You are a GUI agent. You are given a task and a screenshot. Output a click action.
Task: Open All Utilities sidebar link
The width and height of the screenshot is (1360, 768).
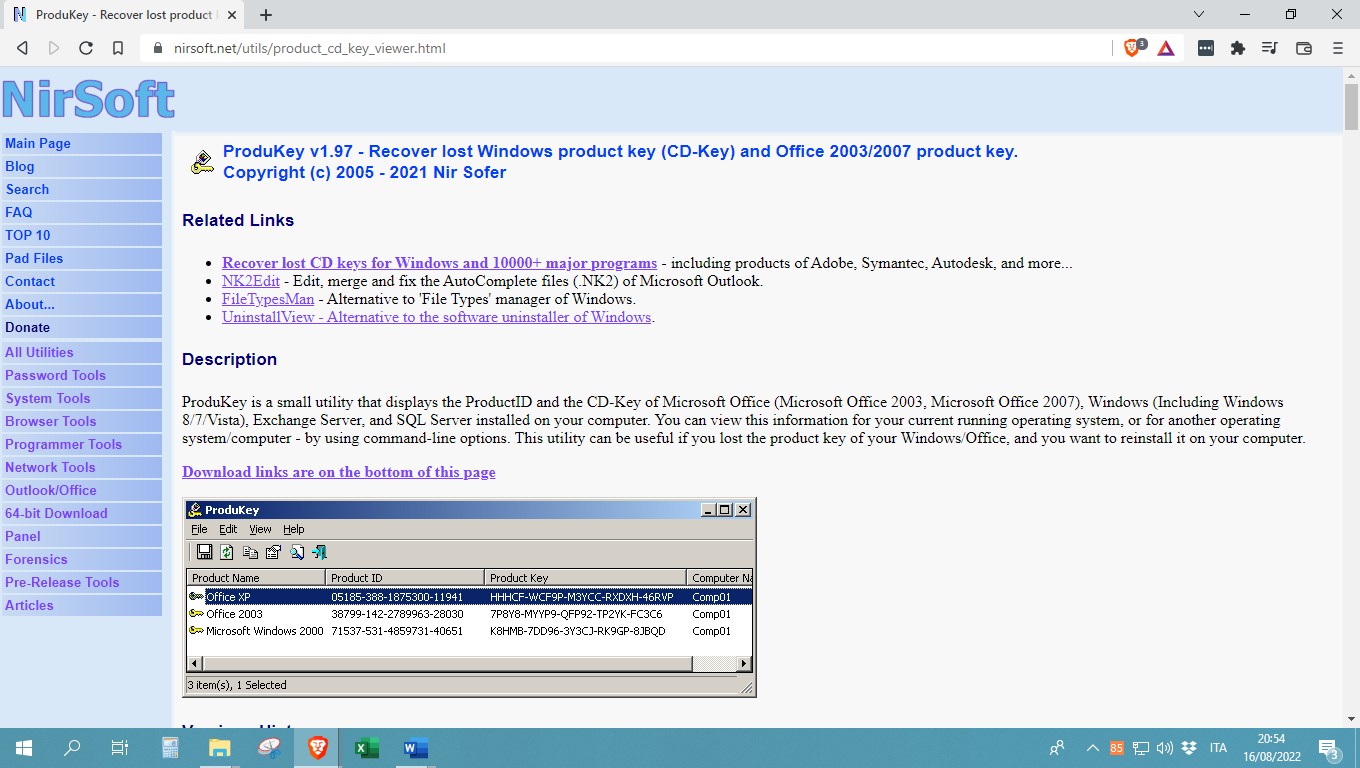click(82, 352)
